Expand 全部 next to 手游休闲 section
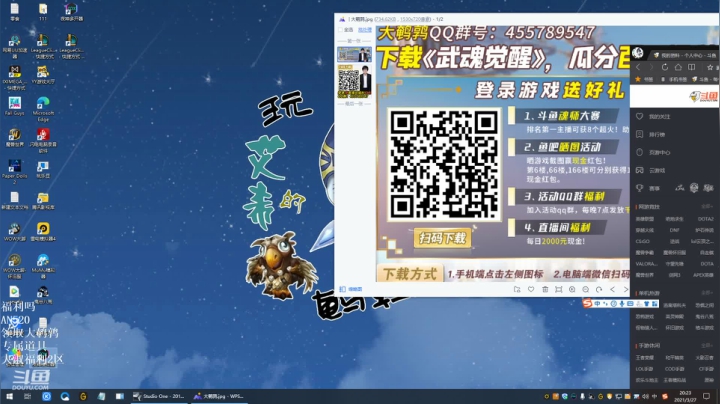 pos(707,346)
